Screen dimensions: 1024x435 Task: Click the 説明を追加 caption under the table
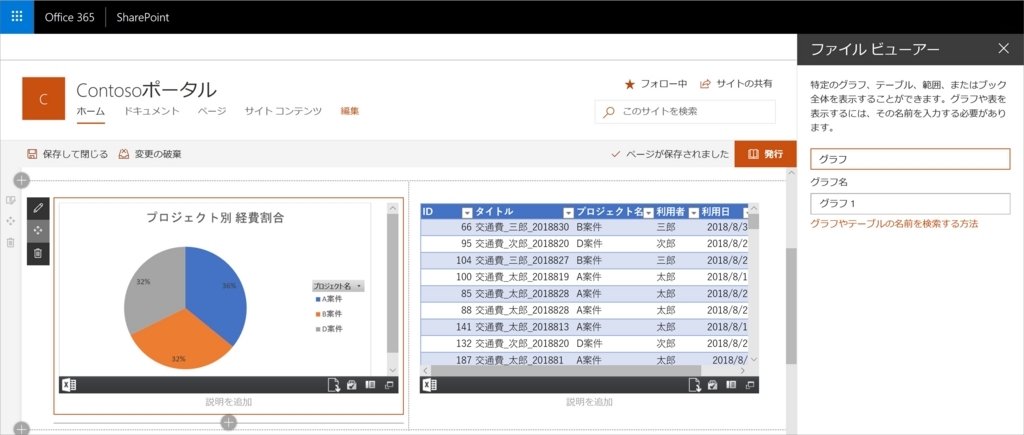(x=589, y=402)
